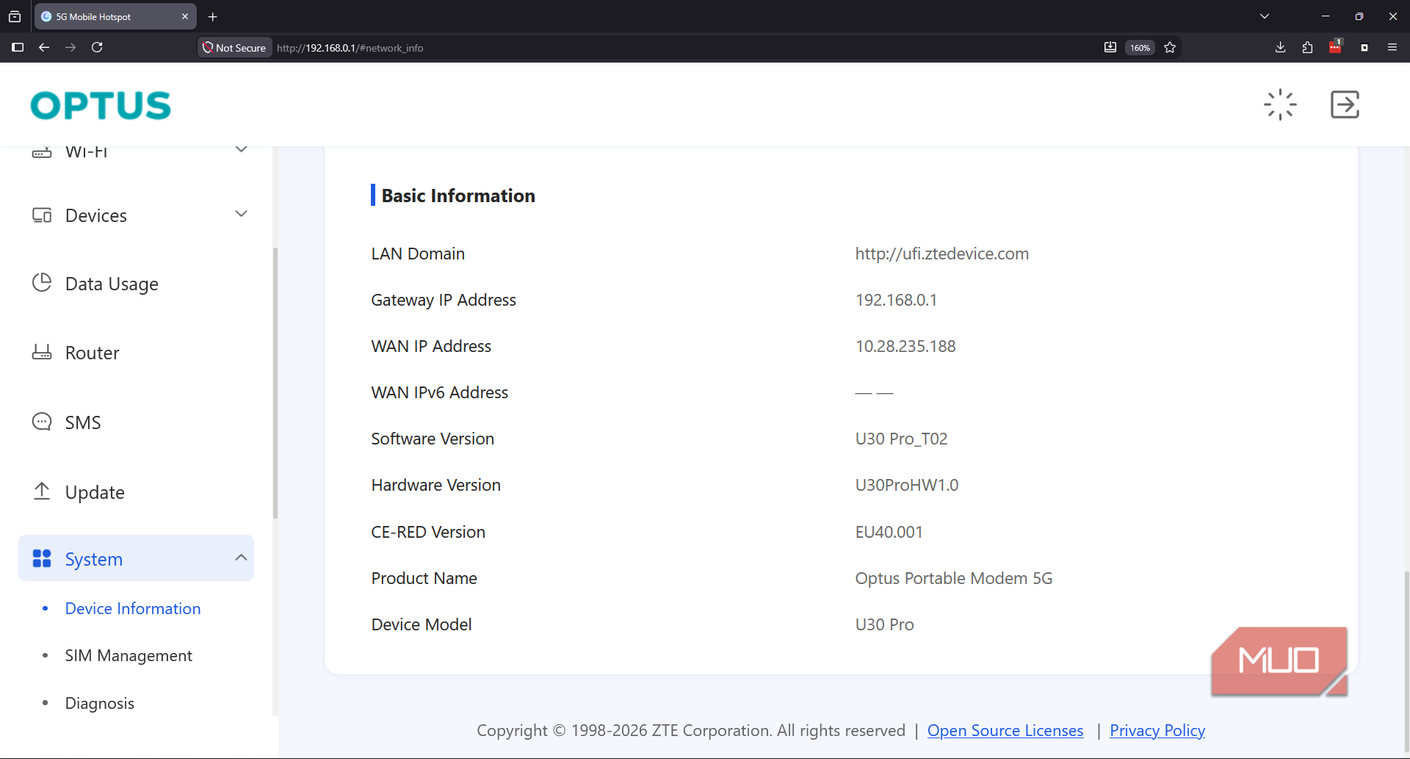1410x759 pixels.
Task: Expand the Devices menu chevron
Action: (241, 214)
